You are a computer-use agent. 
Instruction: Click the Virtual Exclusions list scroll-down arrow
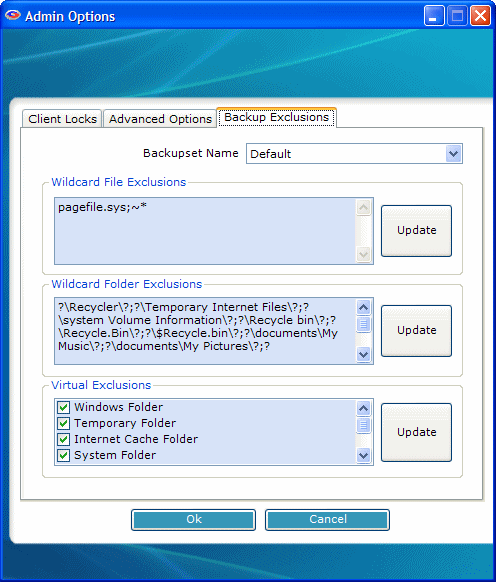click(363, 455)
